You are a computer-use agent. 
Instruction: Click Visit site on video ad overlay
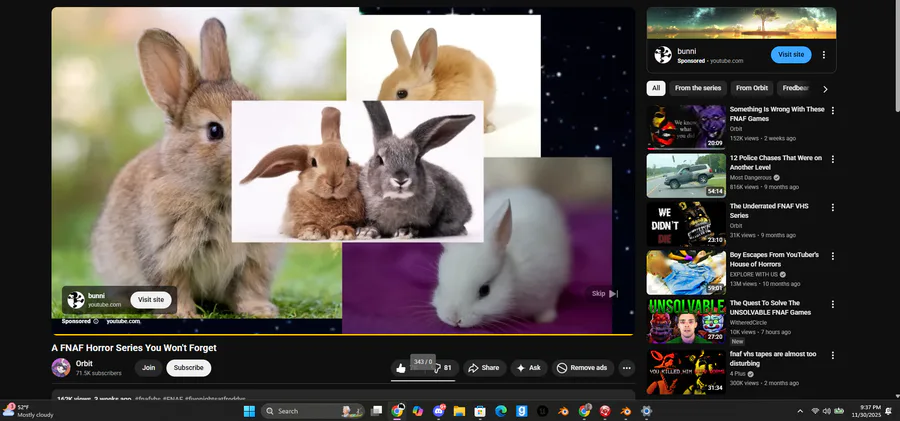(x=151, y=300)
